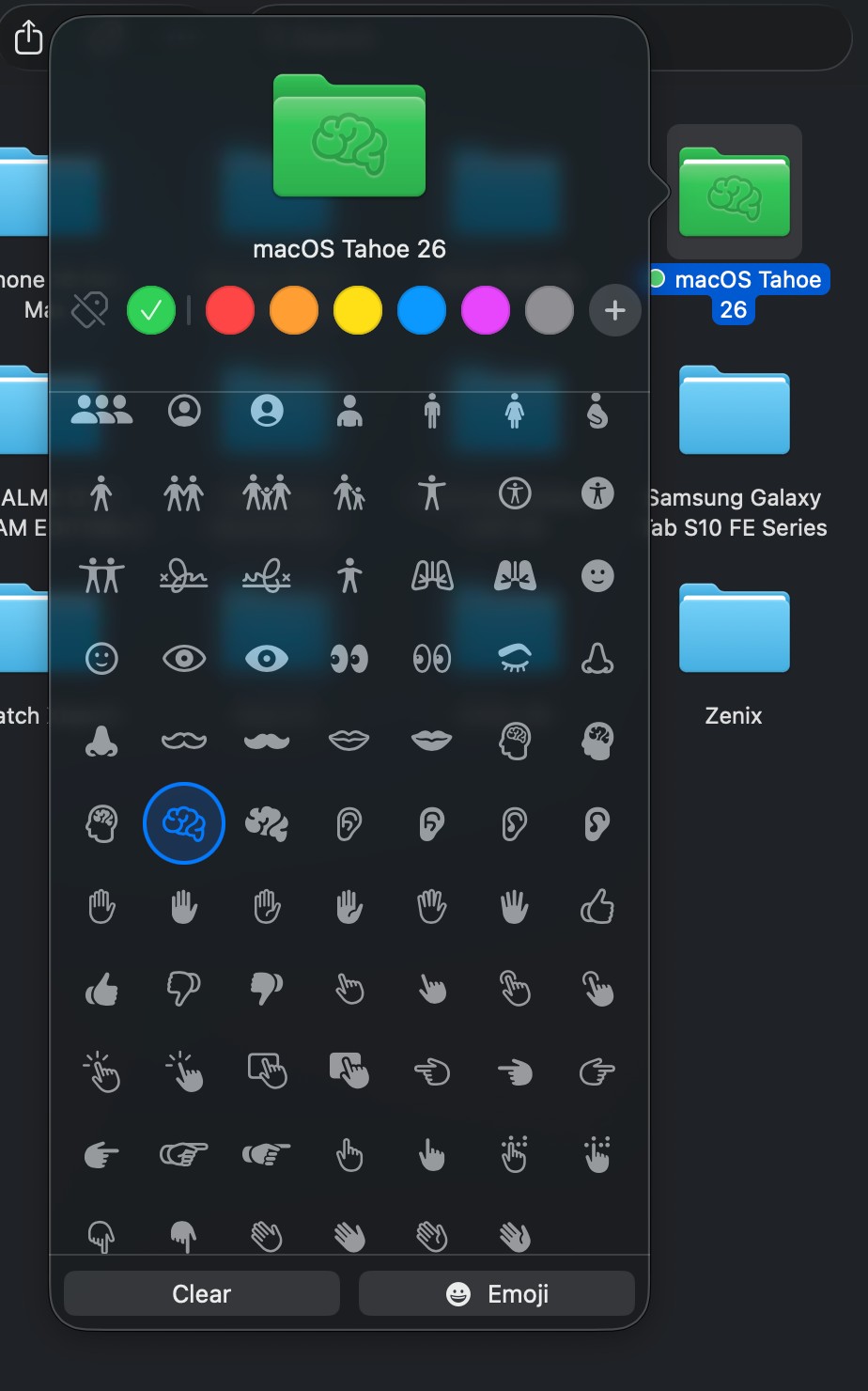Select the filled accessibility circle symbol
The image size is (868, 1391).
point(597,492)
